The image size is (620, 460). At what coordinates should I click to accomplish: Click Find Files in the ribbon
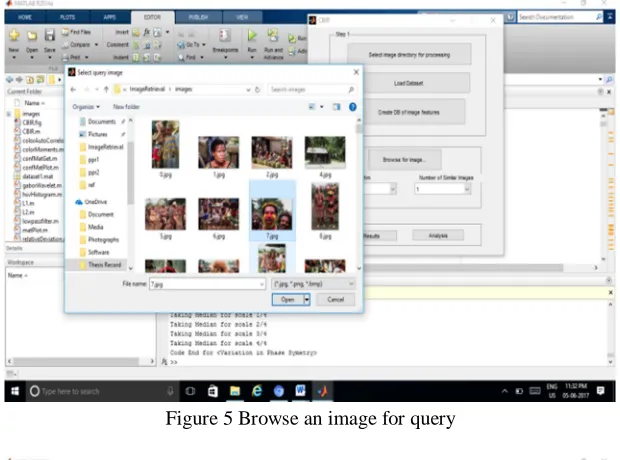[76, 32]
